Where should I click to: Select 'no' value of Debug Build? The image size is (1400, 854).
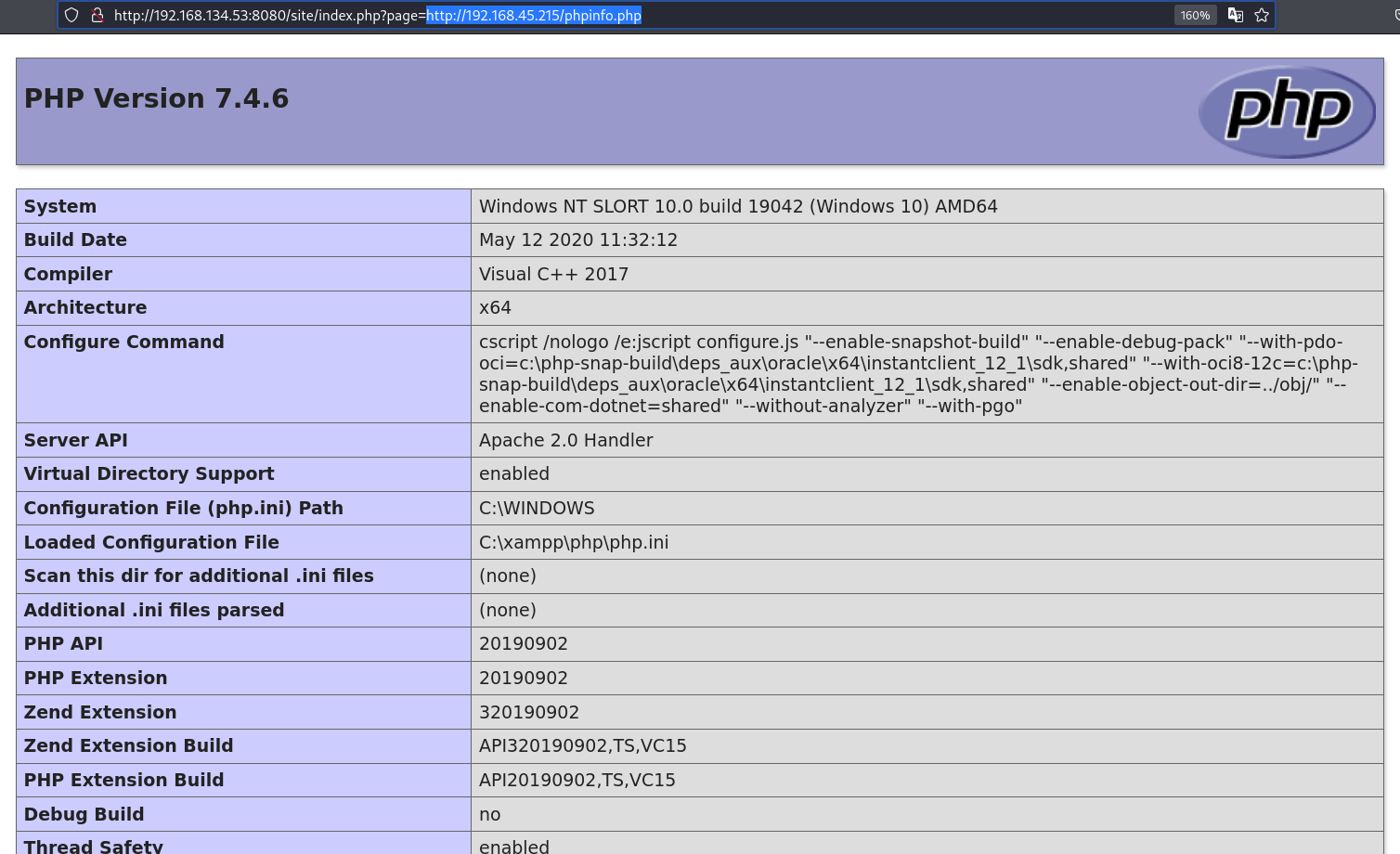[490, 814]
